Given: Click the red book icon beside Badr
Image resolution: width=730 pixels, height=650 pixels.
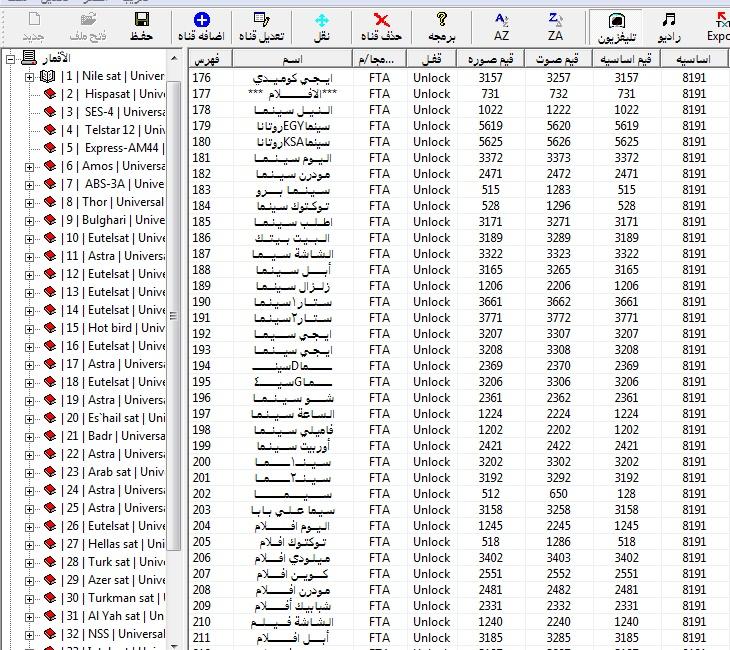Looking at the screenshot, I should pyautogui.click(x=50, y=436).
